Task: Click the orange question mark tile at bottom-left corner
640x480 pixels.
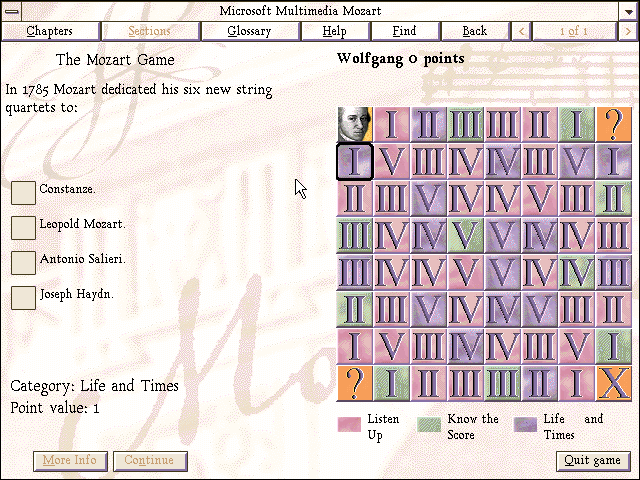Action: [x=355, y=383]
